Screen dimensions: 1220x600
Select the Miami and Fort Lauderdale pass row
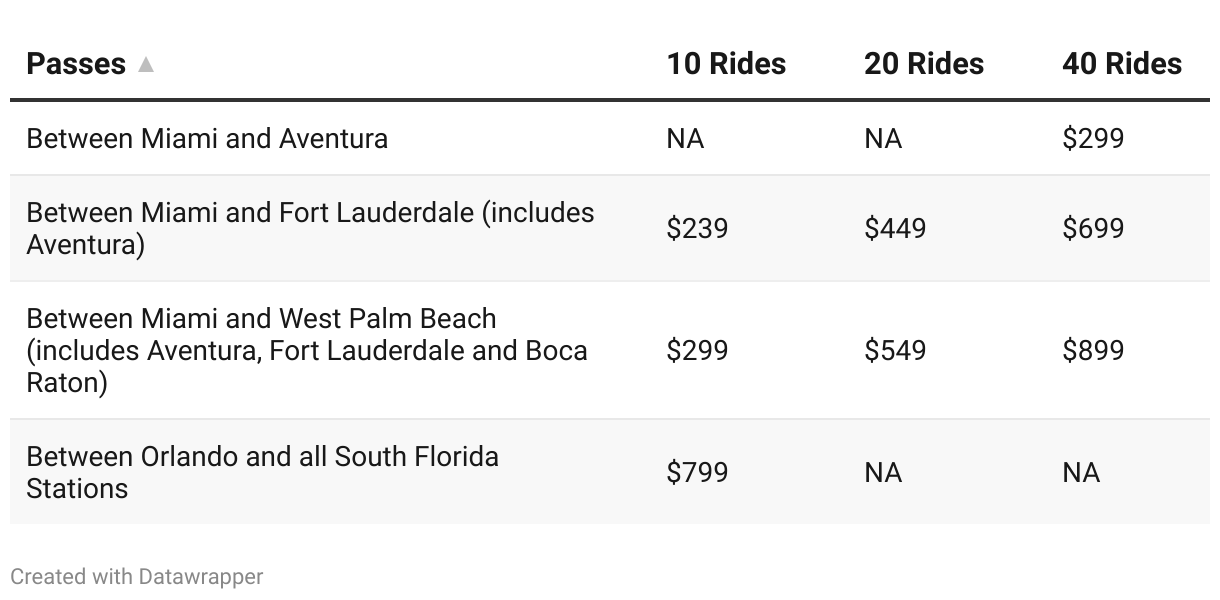click(x=610, y=228)
